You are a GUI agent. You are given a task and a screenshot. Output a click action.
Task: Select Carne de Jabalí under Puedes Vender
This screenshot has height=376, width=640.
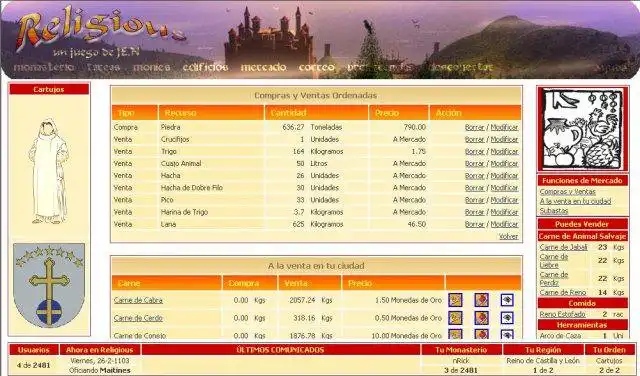pos(563,247)
